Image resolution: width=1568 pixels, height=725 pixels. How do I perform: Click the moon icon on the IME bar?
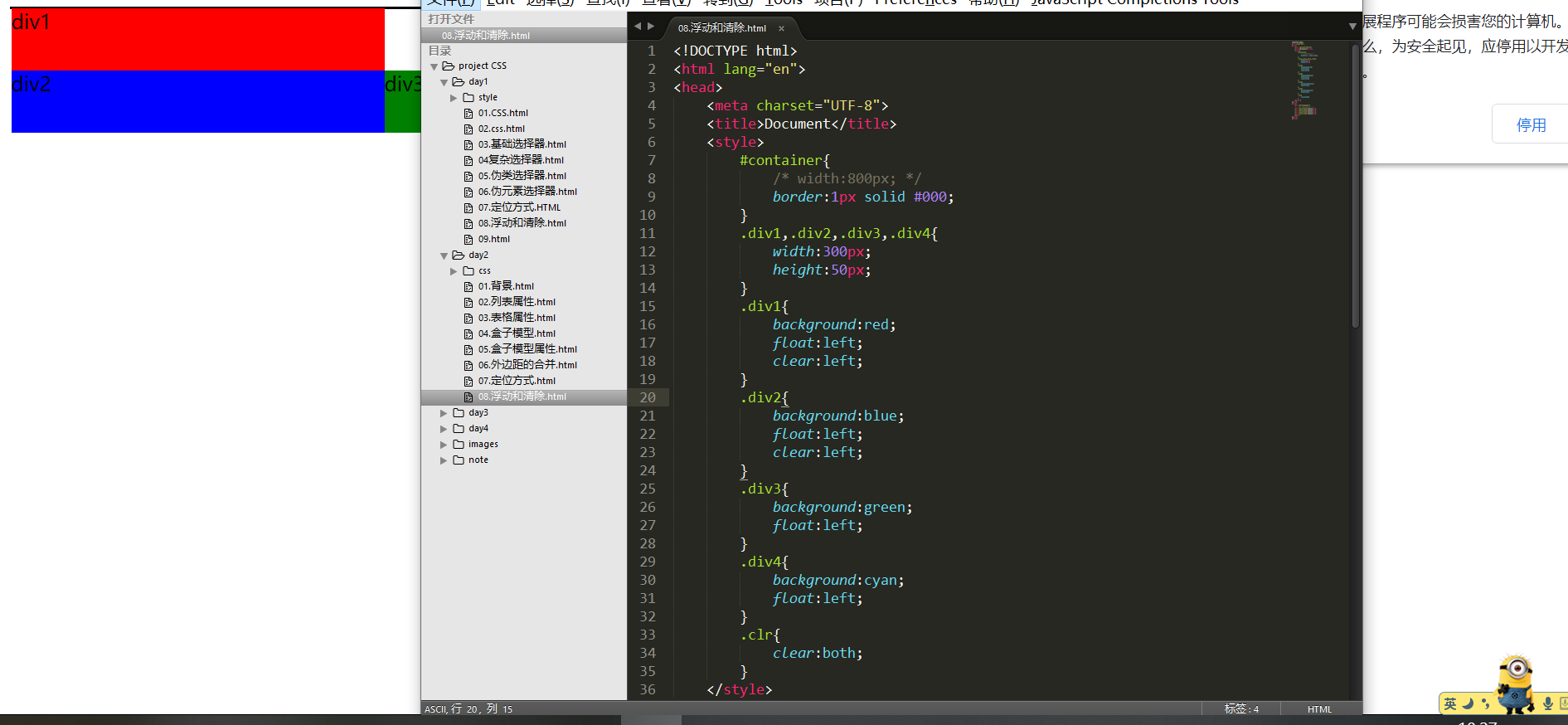pyautogui.click(x=1468, y=704)
